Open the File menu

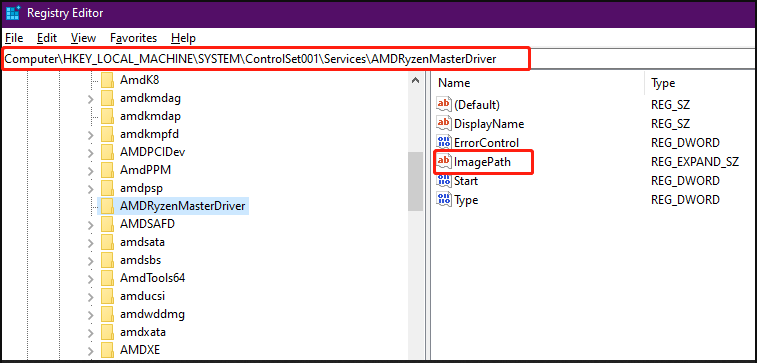point(14,38)
